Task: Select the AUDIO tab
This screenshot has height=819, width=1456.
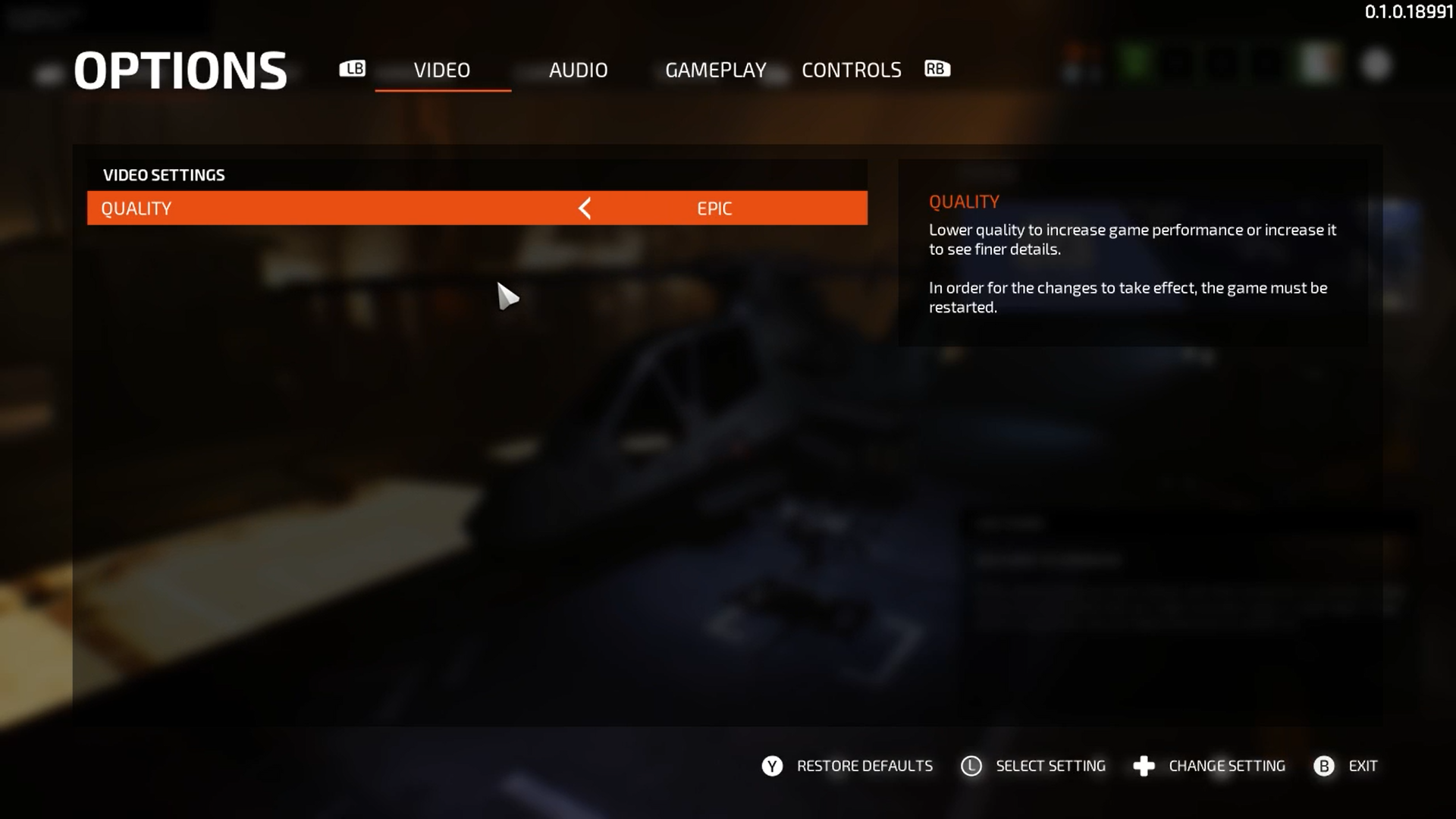Action: (x=578, y=68)
